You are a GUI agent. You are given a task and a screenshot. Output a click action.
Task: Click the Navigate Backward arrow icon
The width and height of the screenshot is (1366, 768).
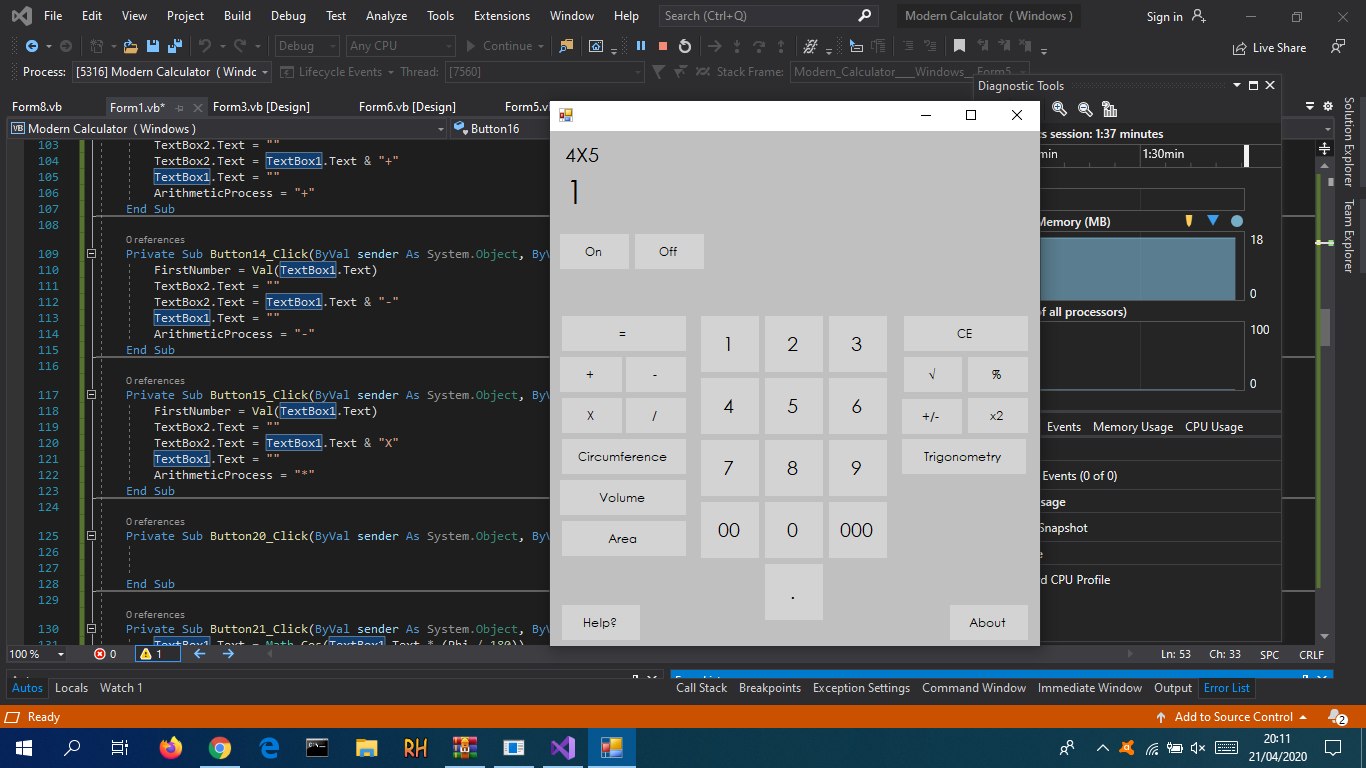click(x=32, y=46)
